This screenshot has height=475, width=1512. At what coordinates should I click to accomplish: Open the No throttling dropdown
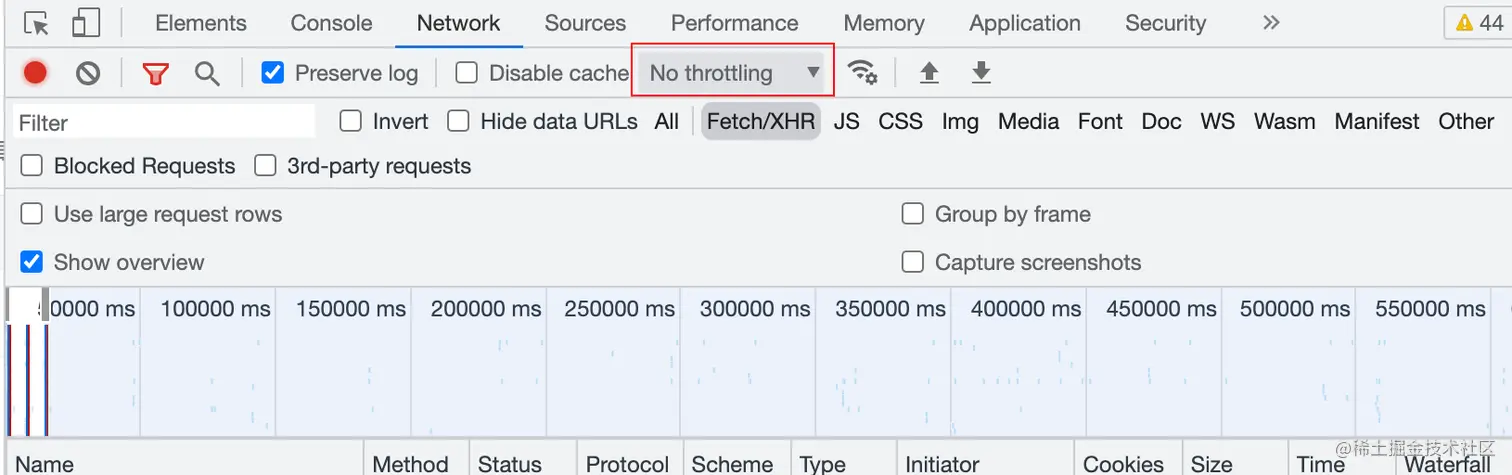click(x=733, y=73)
